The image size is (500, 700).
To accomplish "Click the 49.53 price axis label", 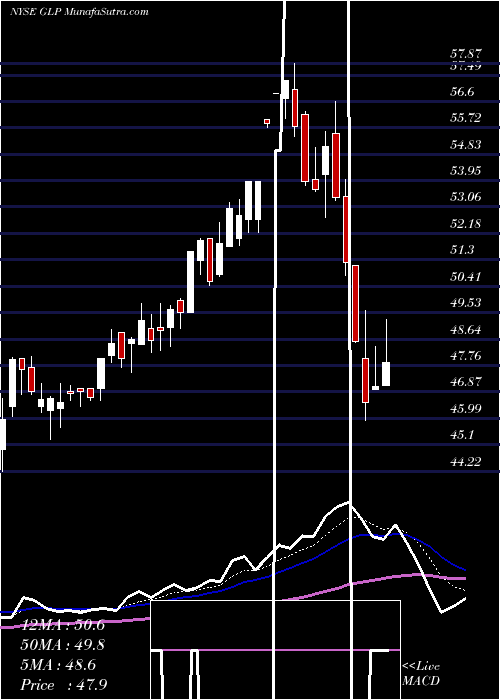I will 466,303.
